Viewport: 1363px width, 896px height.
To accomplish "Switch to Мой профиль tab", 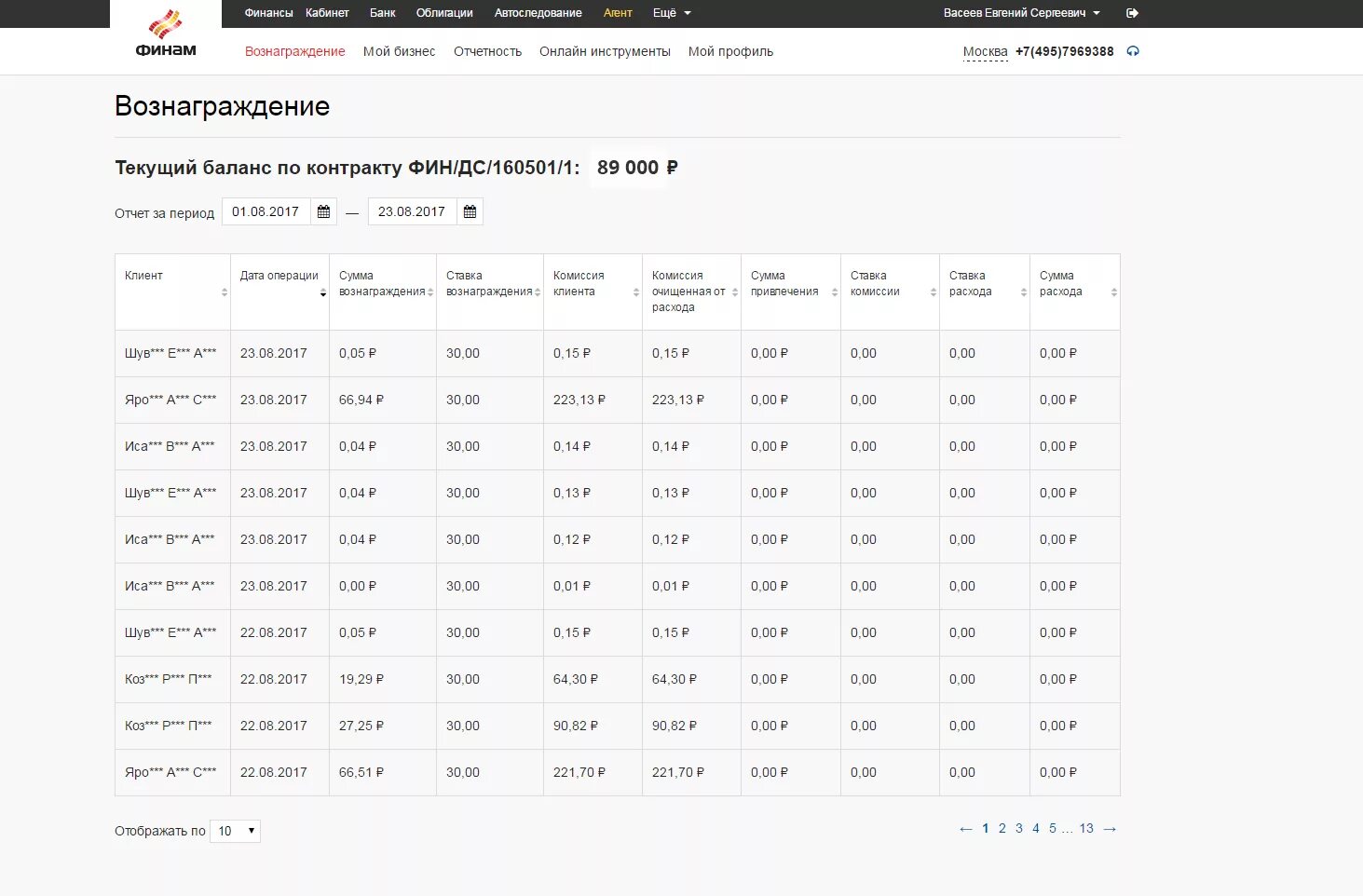I will pyautogui.click(x=730, y=51).
